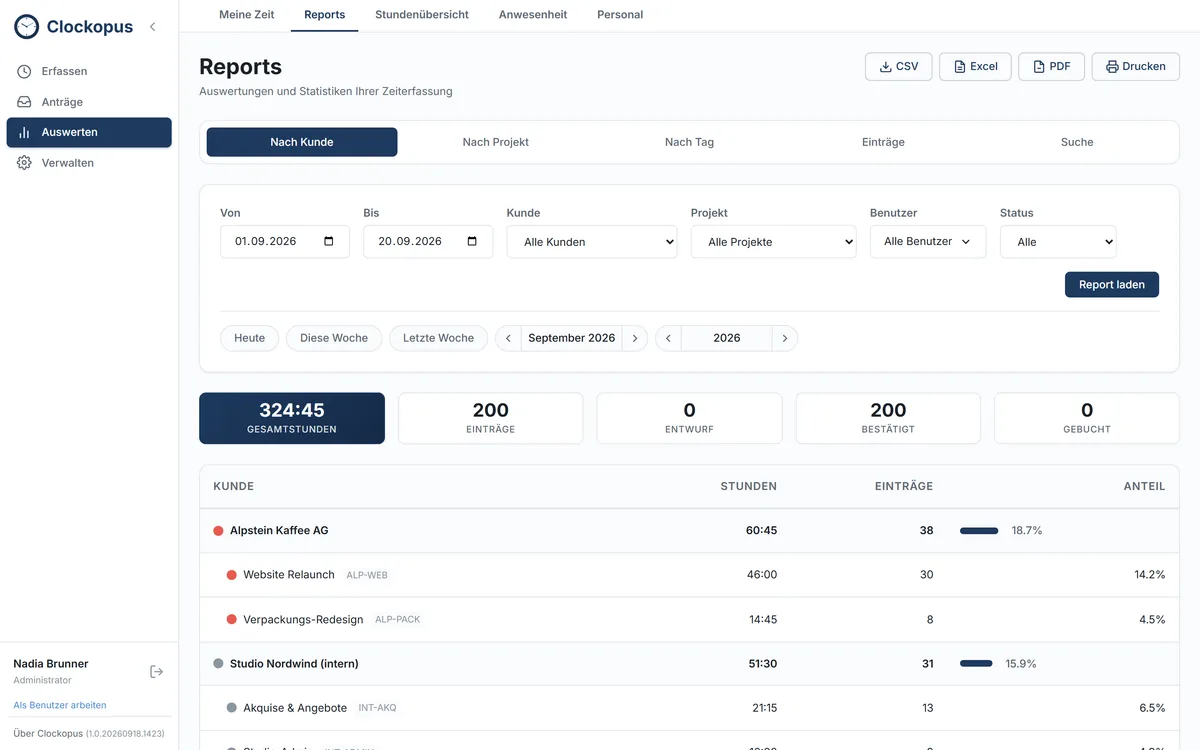Screen dimensions: 1200x750
Task: Apply the Diese Woche quick filter
Action: point(334,338)
